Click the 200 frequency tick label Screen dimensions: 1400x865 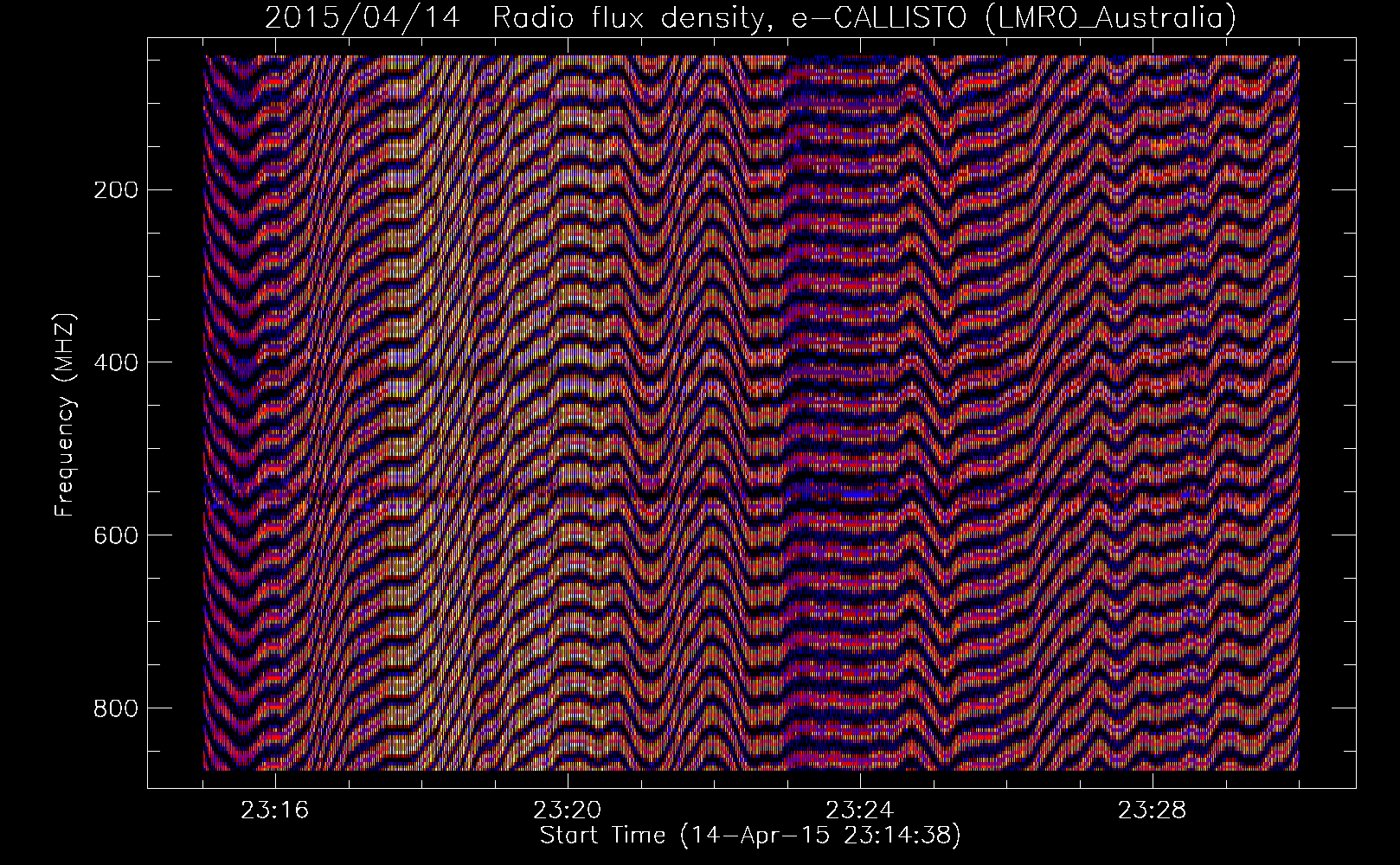(114, 189)
